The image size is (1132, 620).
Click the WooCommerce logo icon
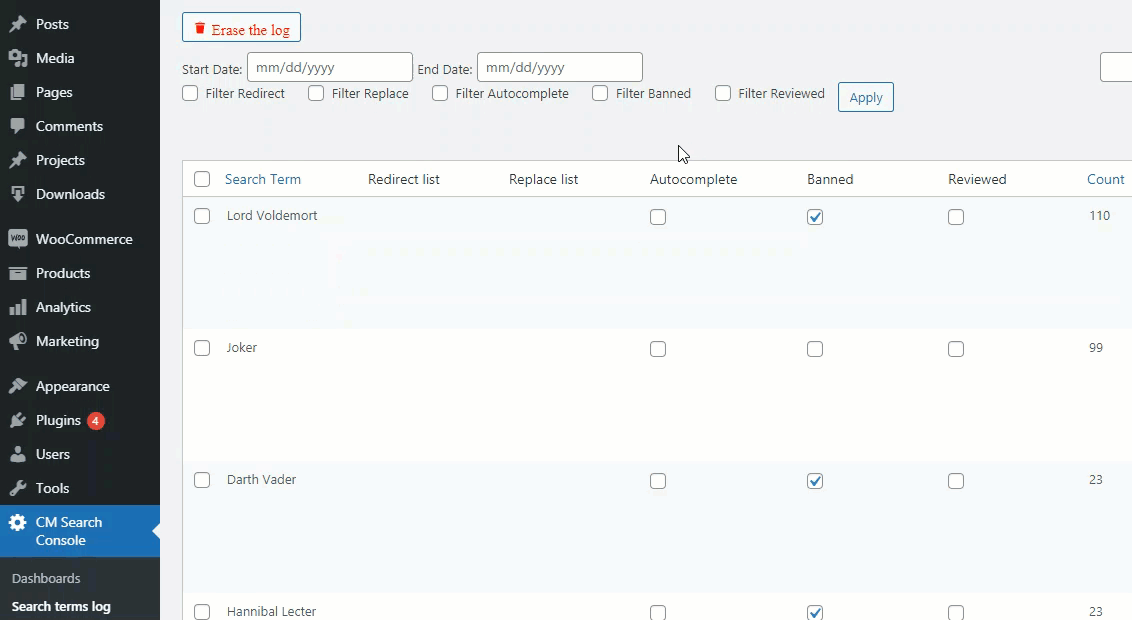(18, 238)
